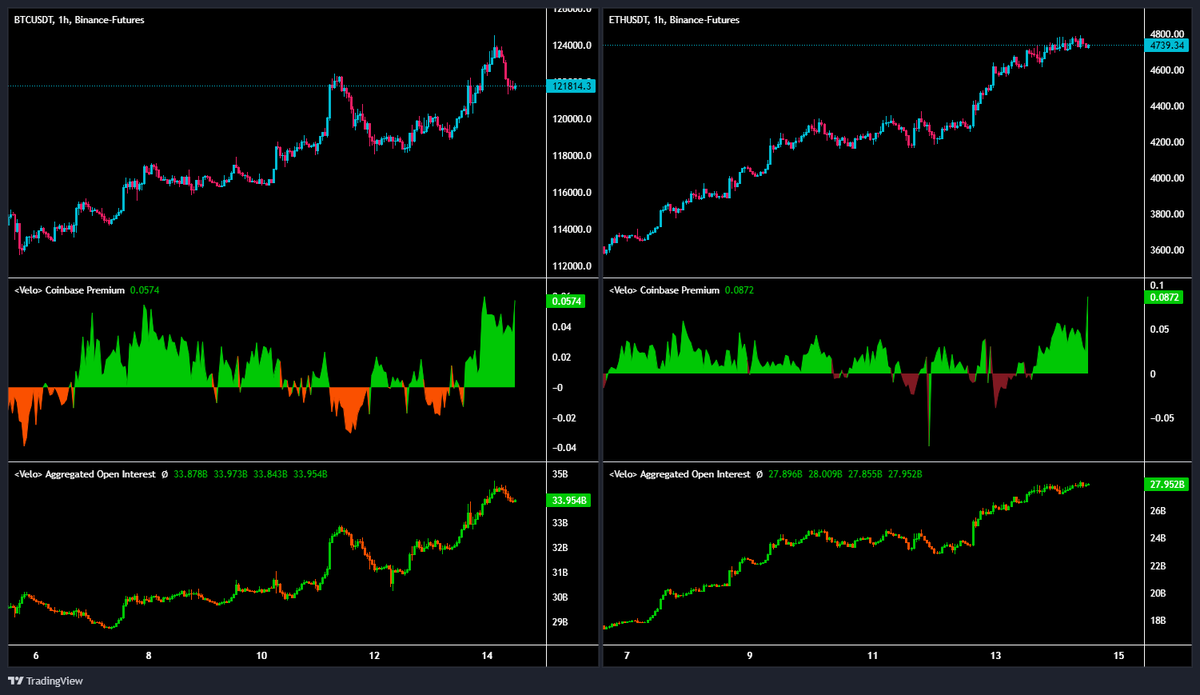Click date 10 on the BTC time axis
The height and width of the screenshot is (695, 1200).
click(x=262, y=656)
